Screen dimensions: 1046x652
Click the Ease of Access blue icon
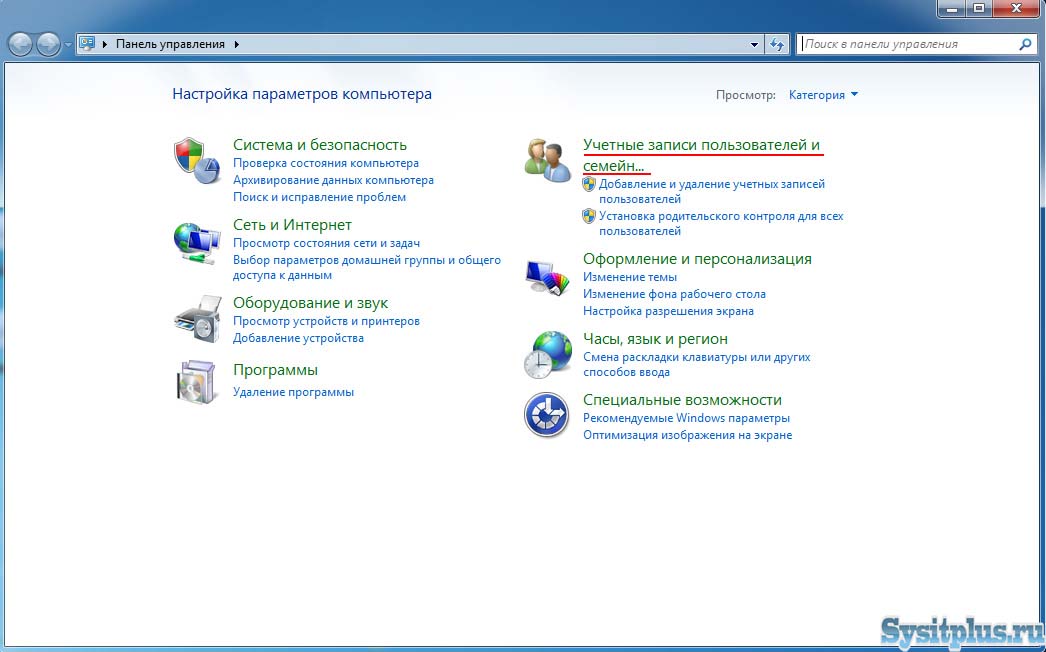point(546,414)
